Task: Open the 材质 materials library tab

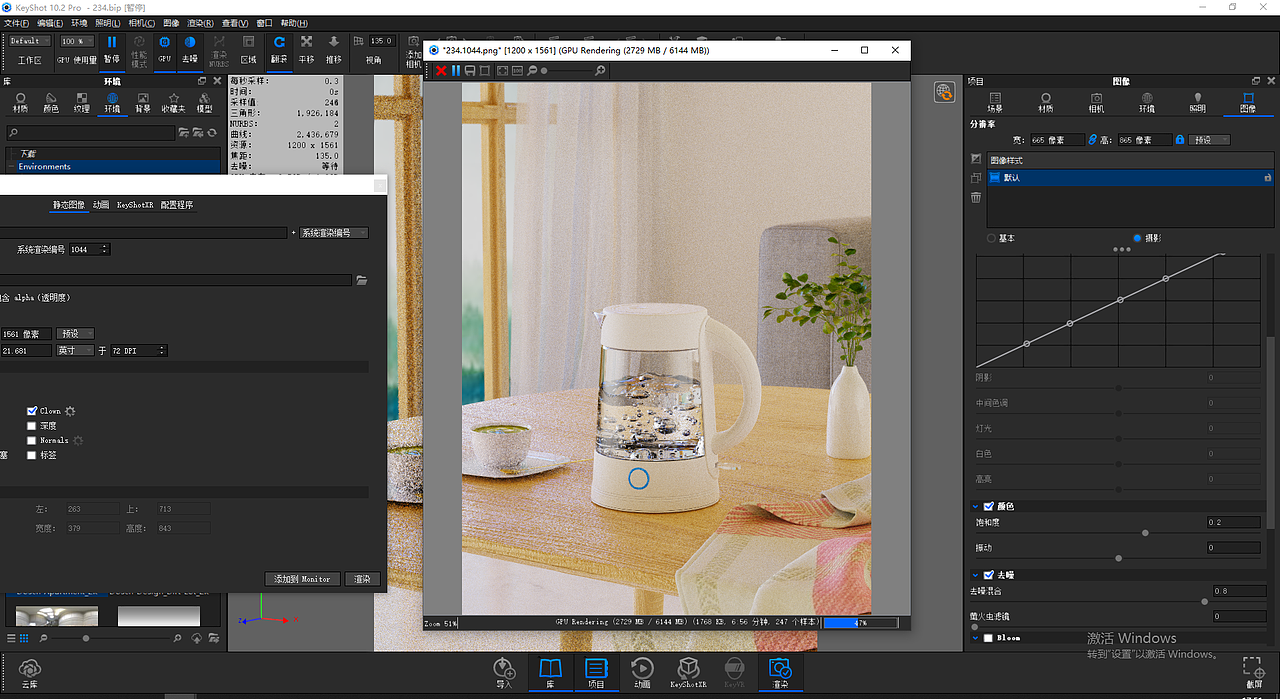Action: tap(21, 102)
